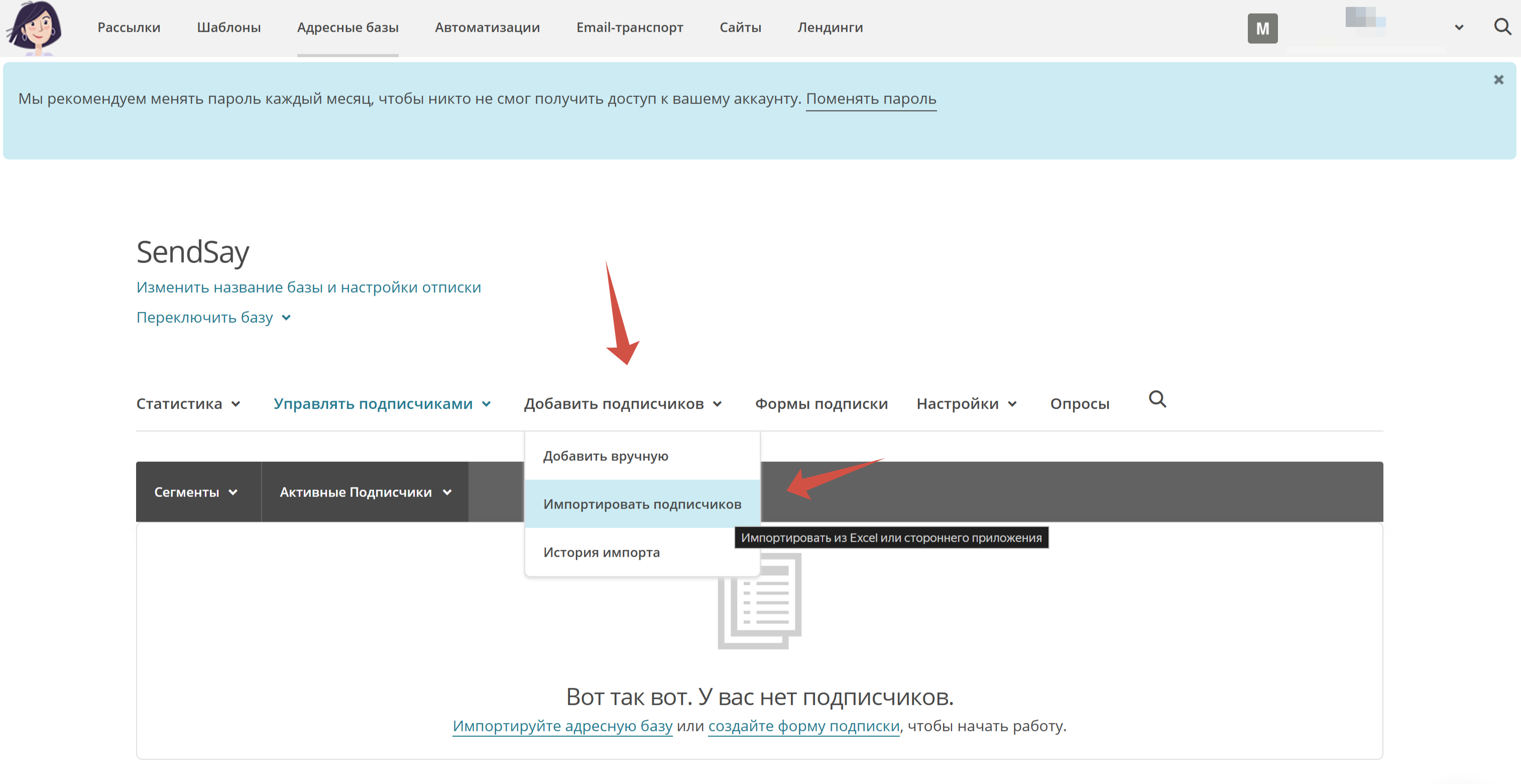Switch to the Рассылки tab
This screenshot has width=1521, height=784.
(129, 28)
